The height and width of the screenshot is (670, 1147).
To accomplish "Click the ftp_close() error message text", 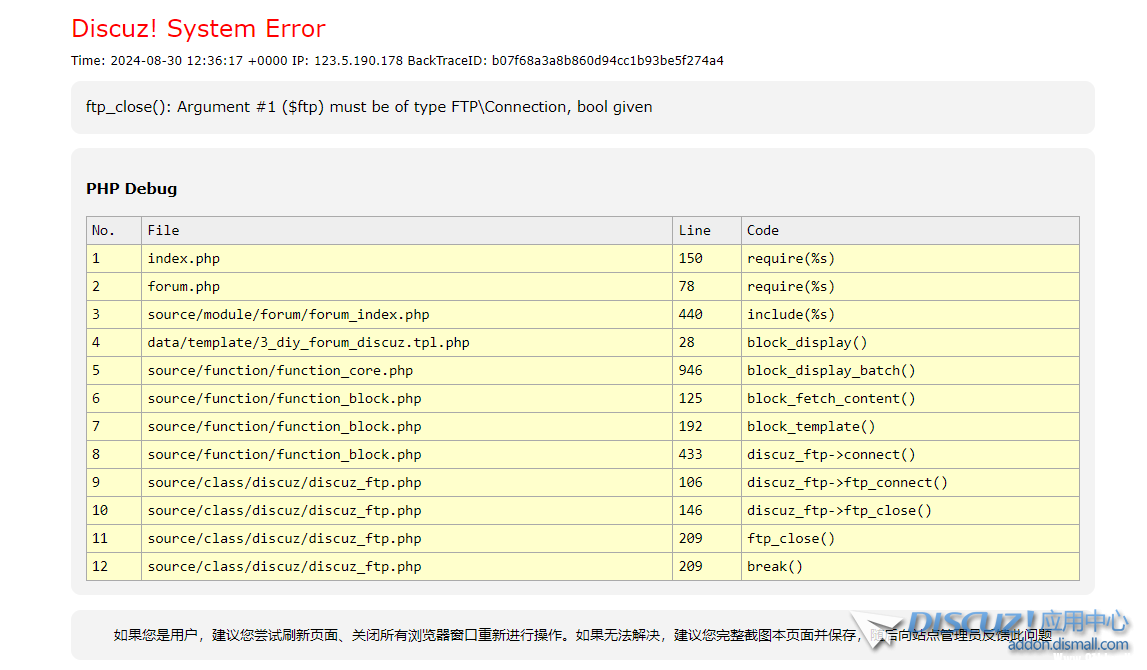I will coord(369,107).
